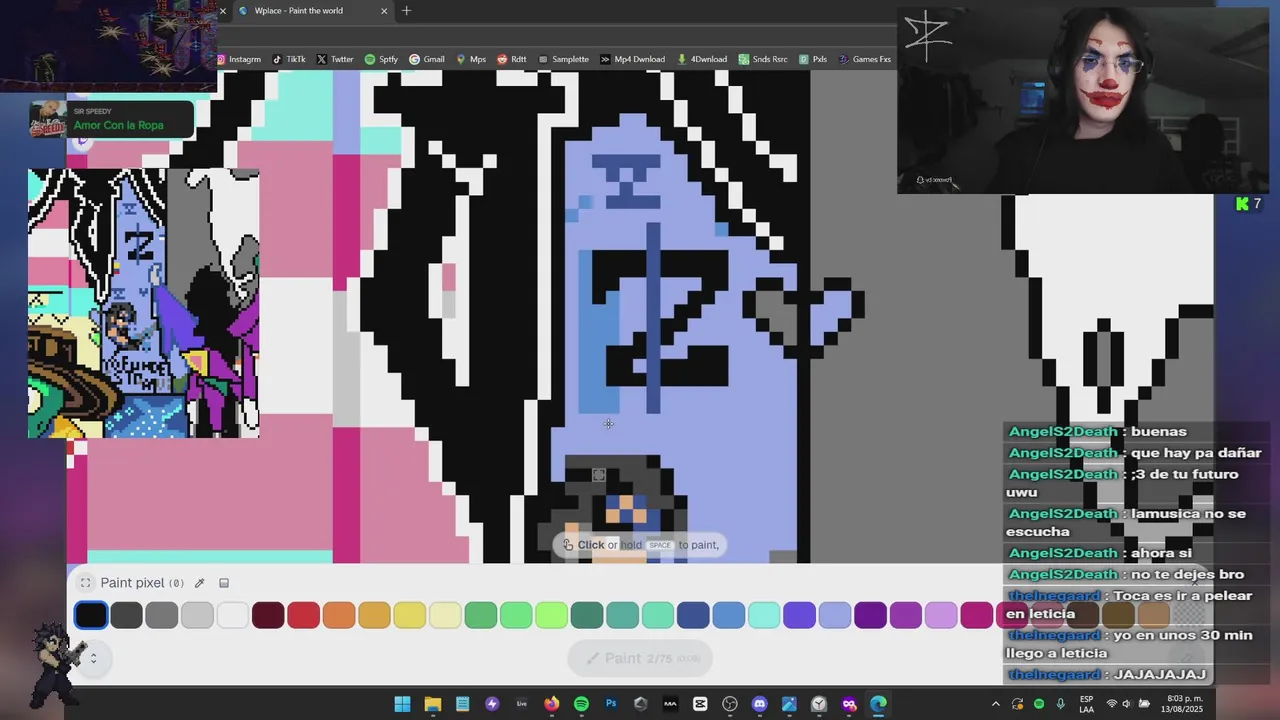Open the Samplette bookmark
Image resolution: width=1280 pixels, height=720 pixels.
point(564,59)
